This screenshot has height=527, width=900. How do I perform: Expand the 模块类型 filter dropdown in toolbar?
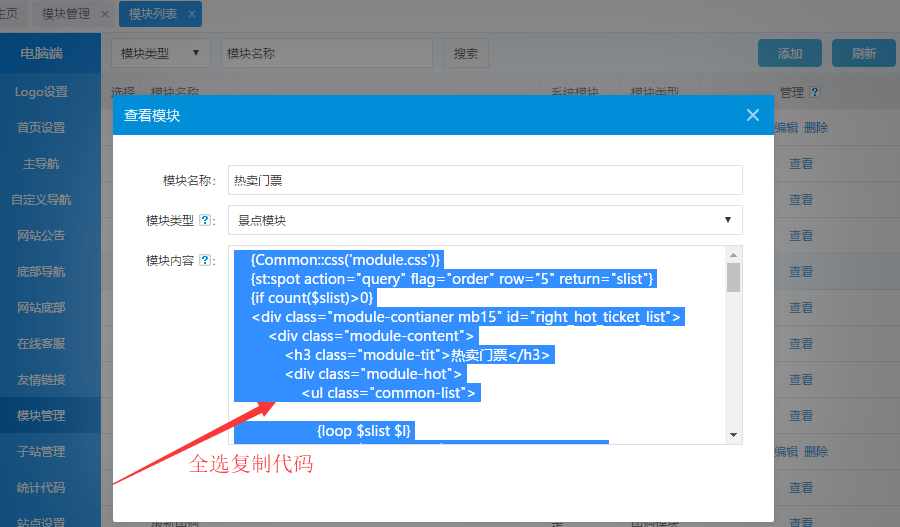tap(160, 53)
